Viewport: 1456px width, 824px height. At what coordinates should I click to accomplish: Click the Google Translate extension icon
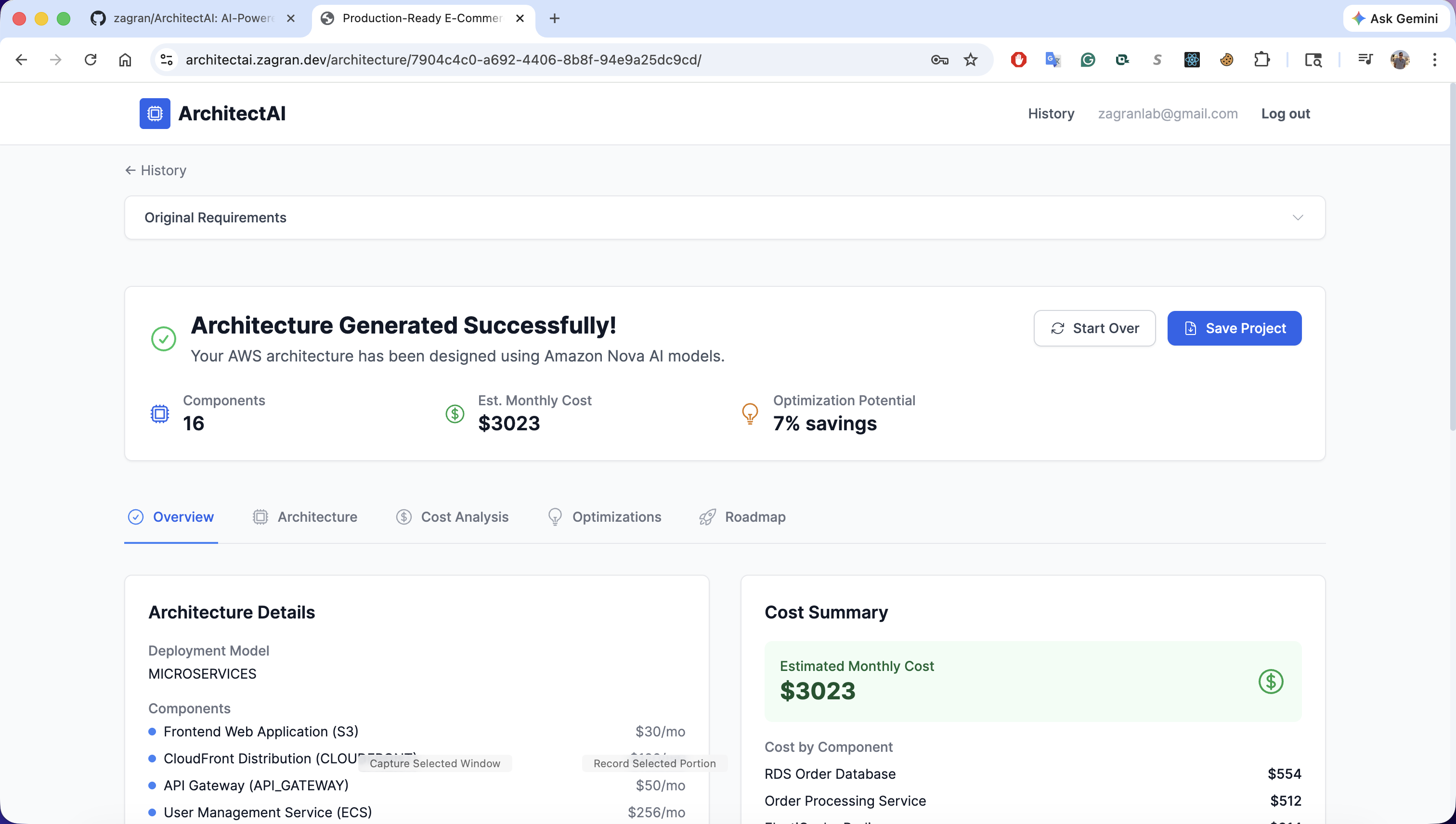point(1053,60)
